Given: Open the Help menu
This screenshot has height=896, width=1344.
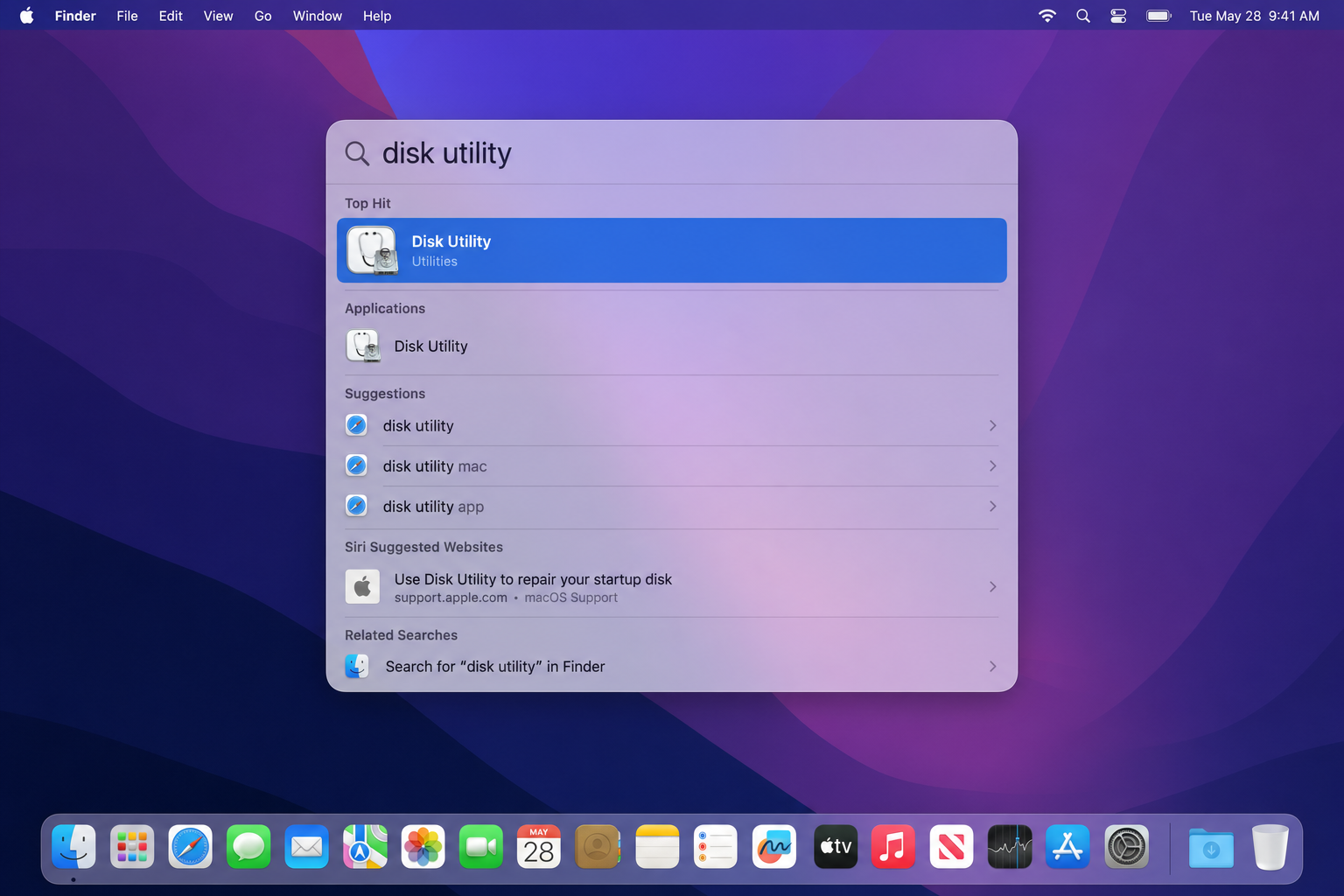Looking at the screenshot, I should pyautogui.click(x=377, y=16).
